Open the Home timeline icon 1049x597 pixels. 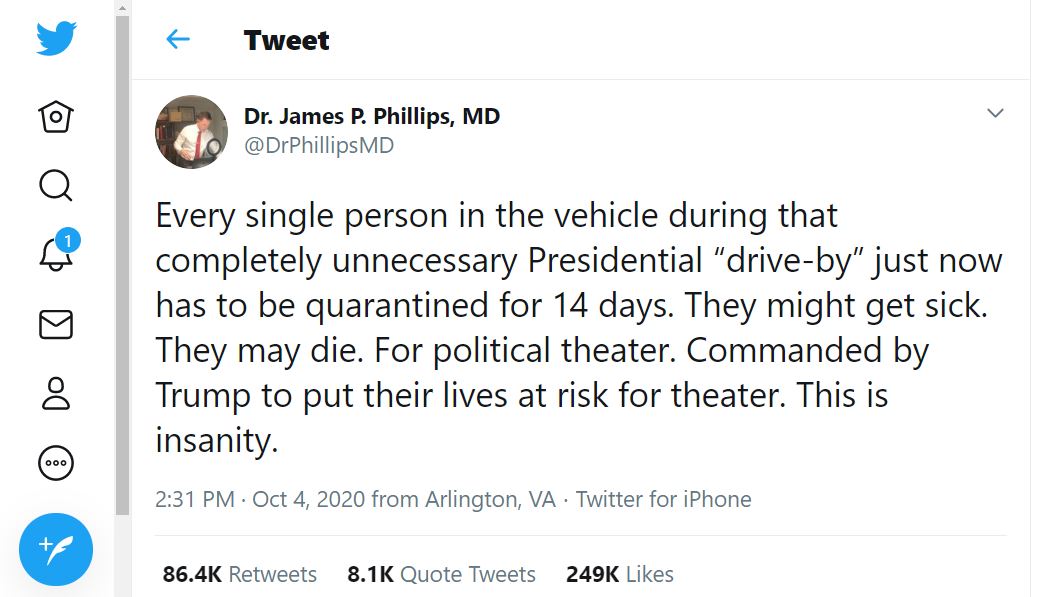tap(56, 117)
